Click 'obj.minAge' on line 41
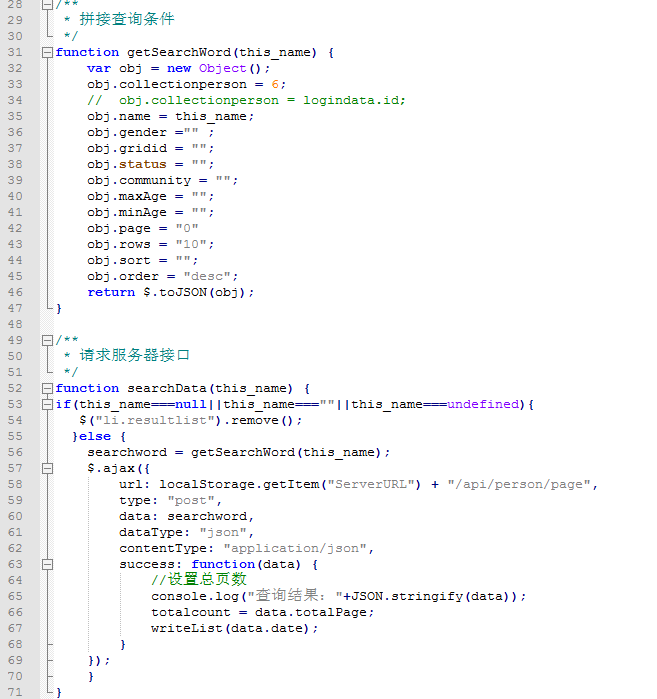The image size is (657, 699). [x=127, y=213]
